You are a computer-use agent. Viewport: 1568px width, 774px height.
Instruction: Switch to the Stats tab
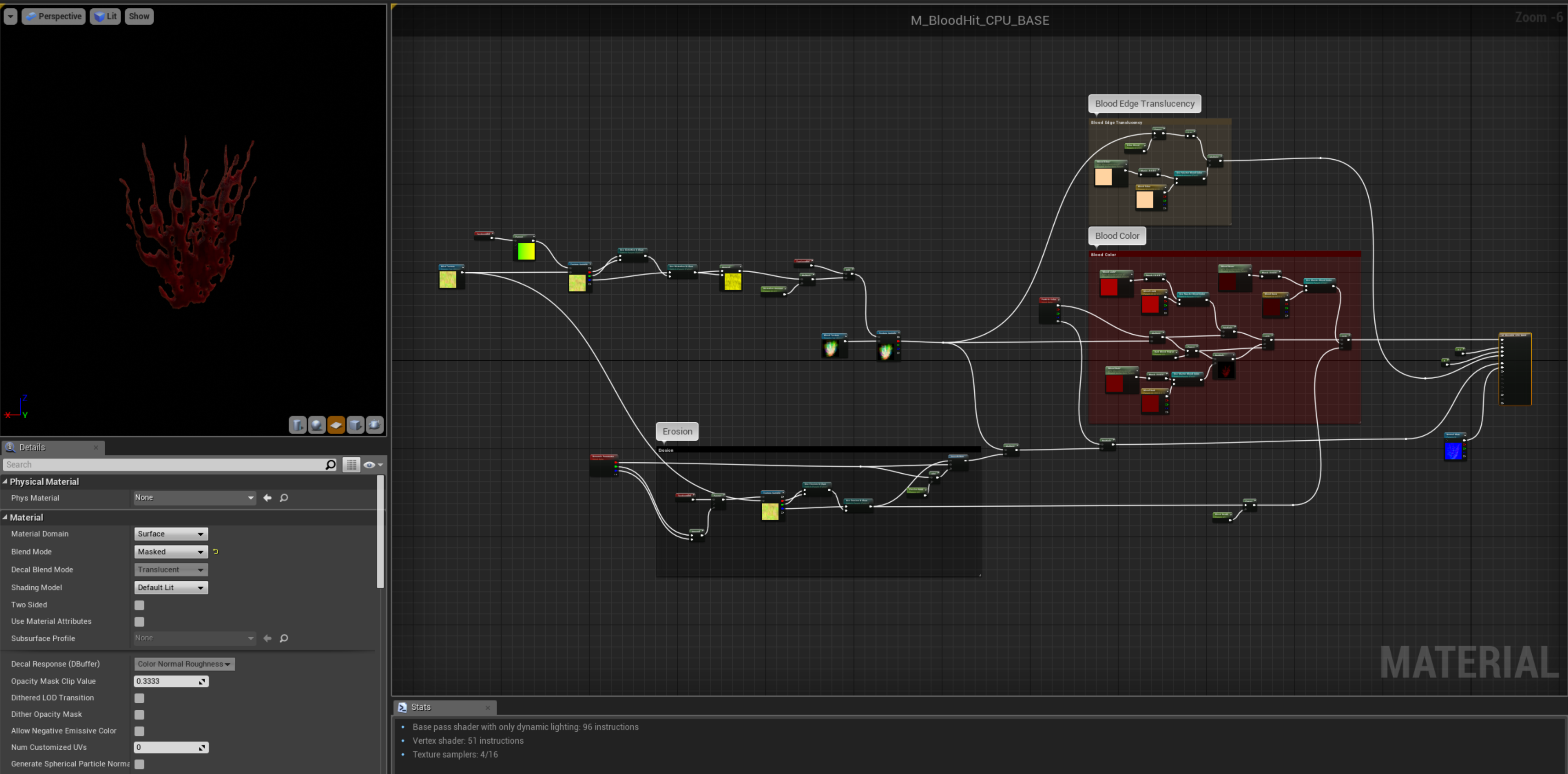coord(420,707)
